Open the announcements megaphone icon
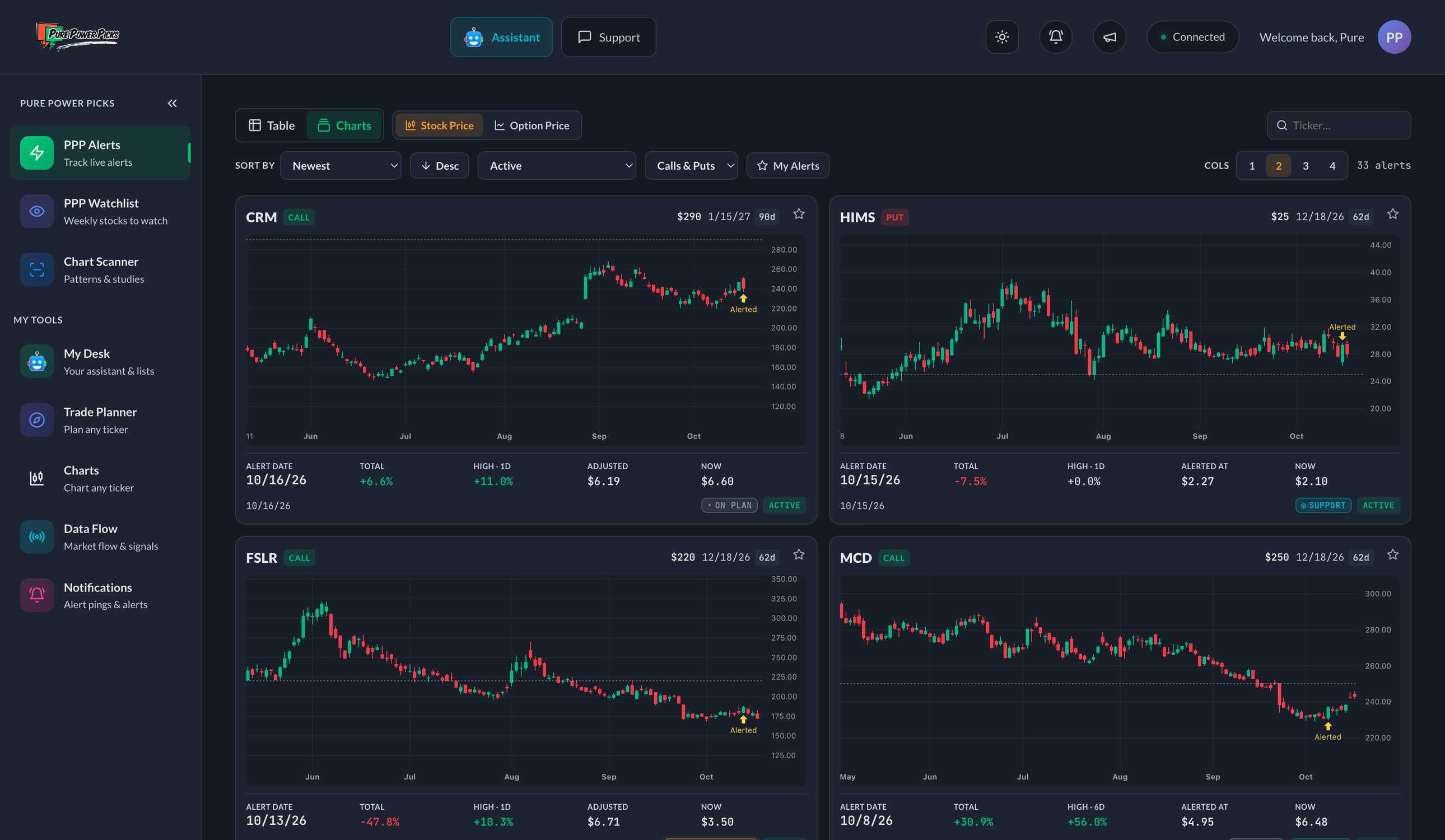Image resolution: width=1445 pixels, height=840 pixels. pos(1110,38)
